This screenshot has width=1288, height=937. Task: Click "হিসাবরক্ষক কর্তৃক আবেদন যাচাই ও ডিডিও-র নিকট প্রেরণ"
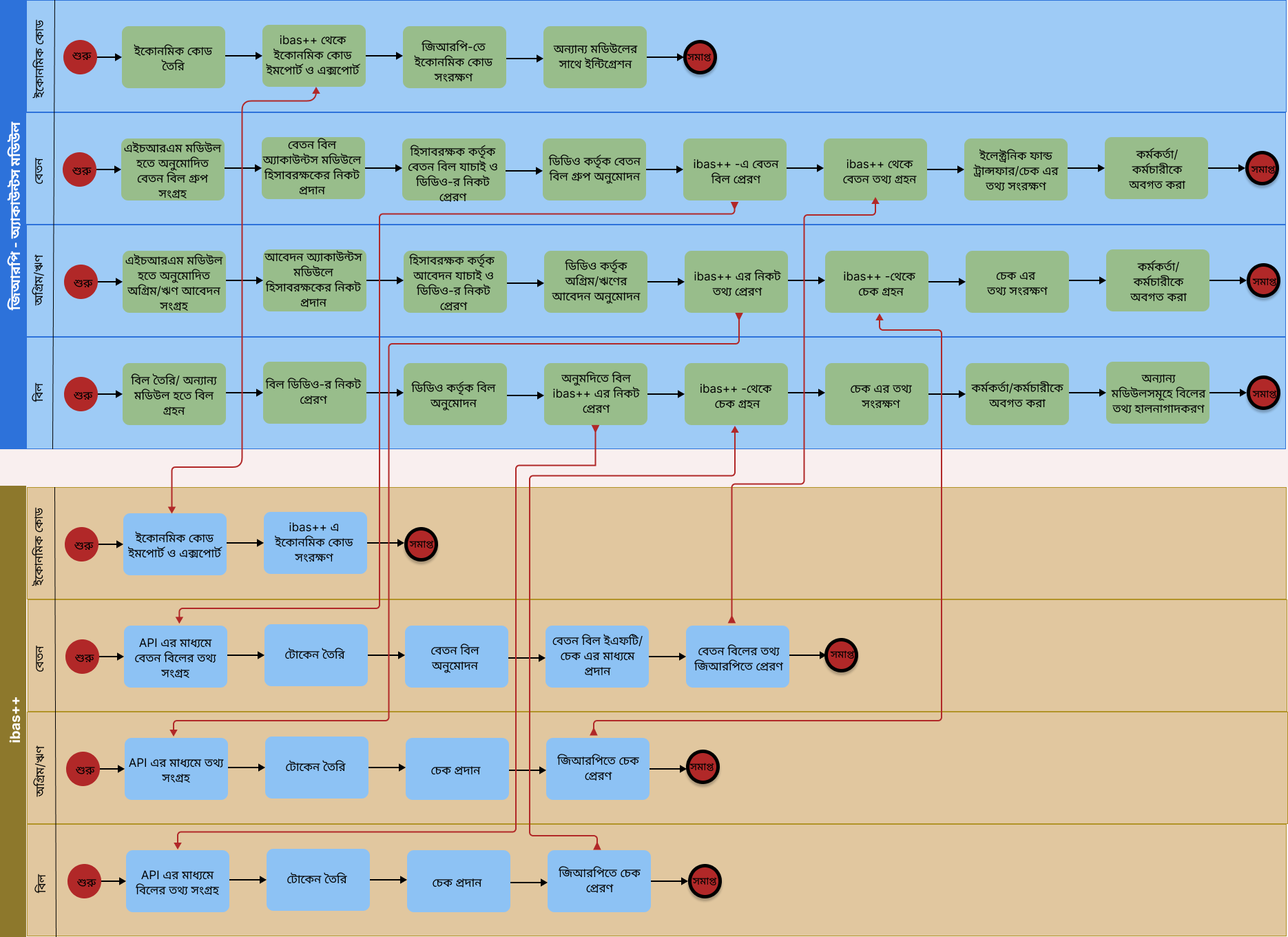[455, 282]
